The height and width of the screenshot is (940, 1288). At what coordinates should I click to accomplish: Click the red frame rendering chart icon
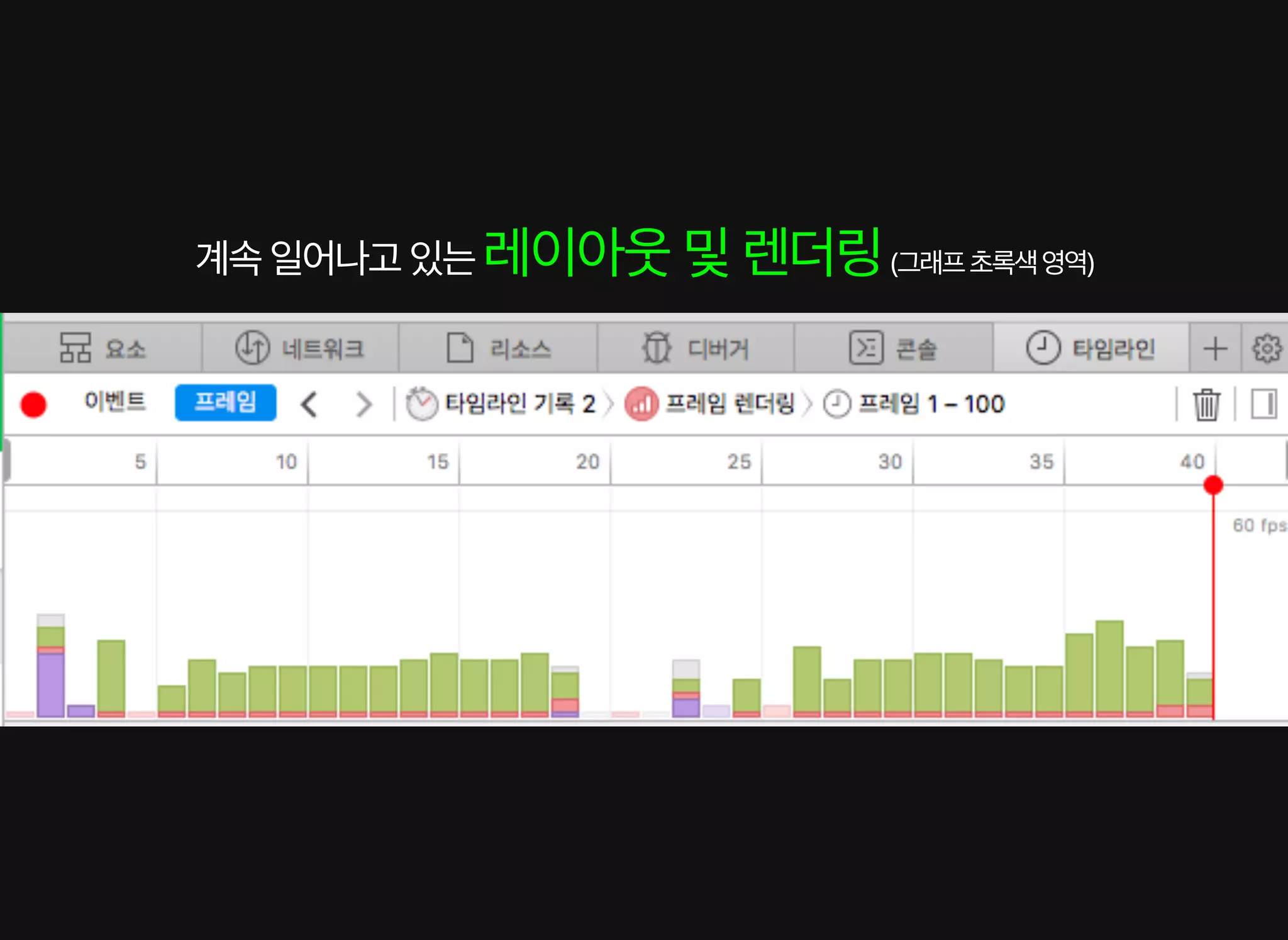[x=641, y=403]
